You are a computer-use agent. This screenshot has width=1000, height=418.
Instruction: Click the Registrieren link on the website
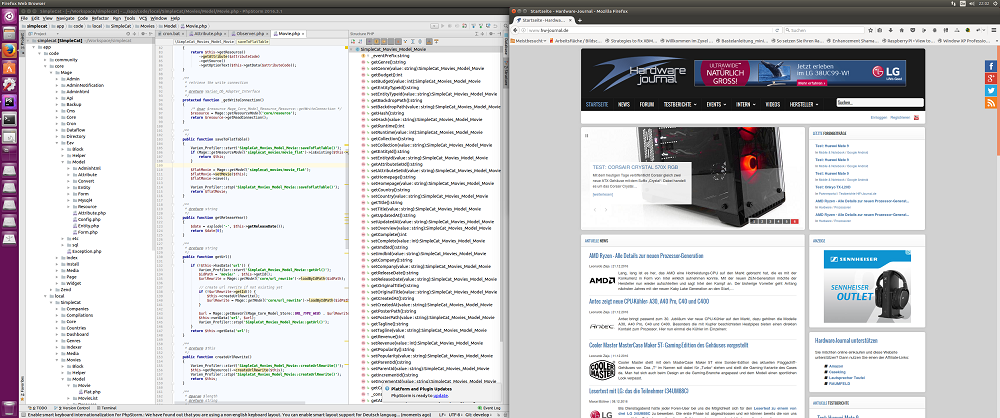click(x=900, y=117)
